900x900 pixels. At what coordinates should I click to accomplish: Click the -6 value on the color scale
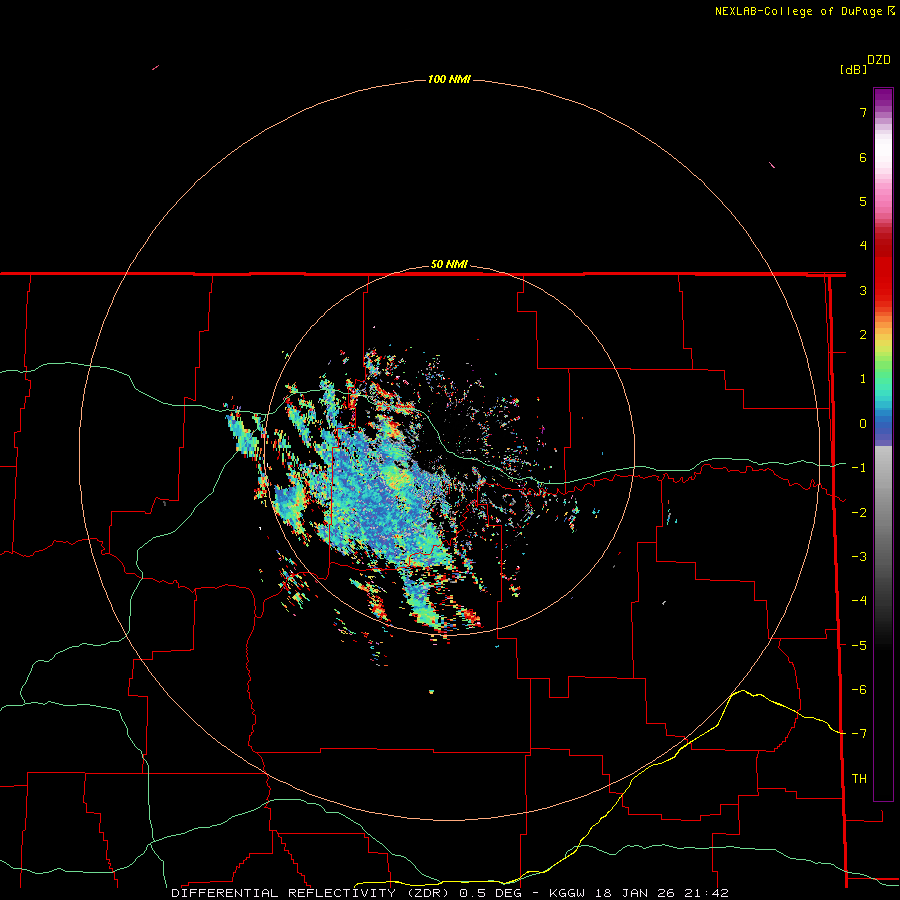(859, 690)
